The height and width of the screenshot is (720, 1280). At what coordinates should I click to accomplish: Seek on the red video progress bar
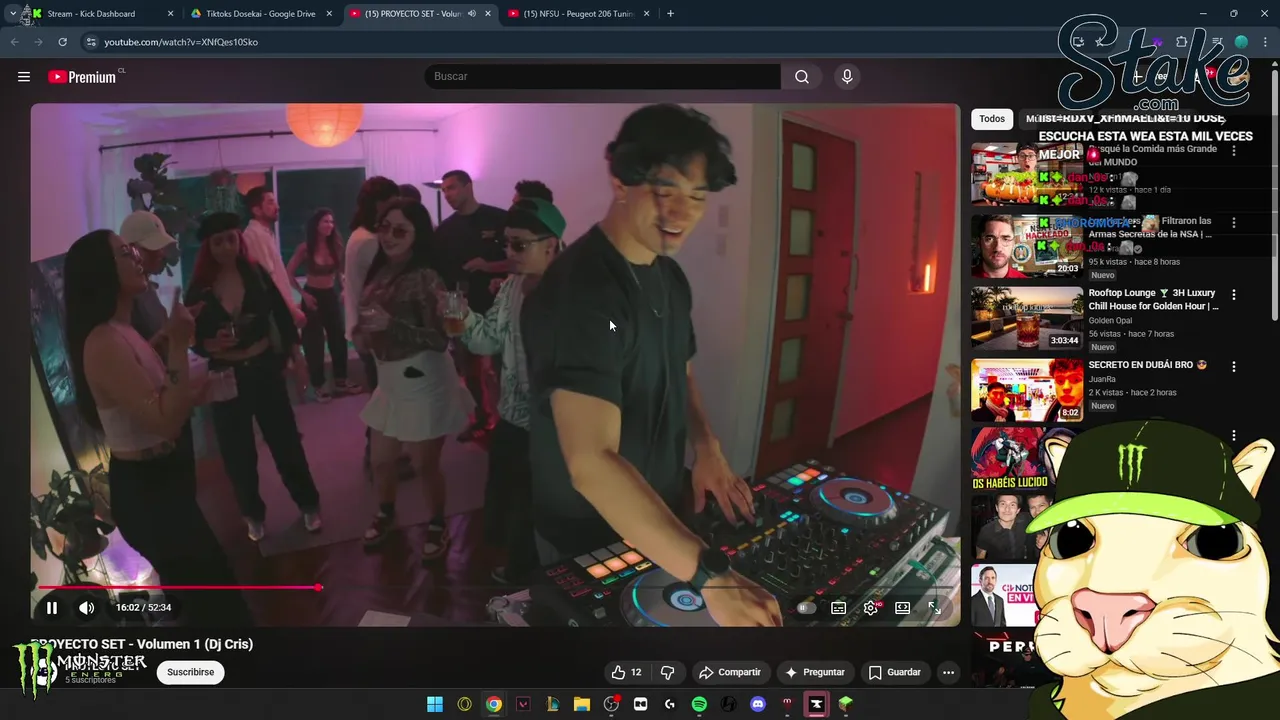pyautogui.click(x=495, y=587)
